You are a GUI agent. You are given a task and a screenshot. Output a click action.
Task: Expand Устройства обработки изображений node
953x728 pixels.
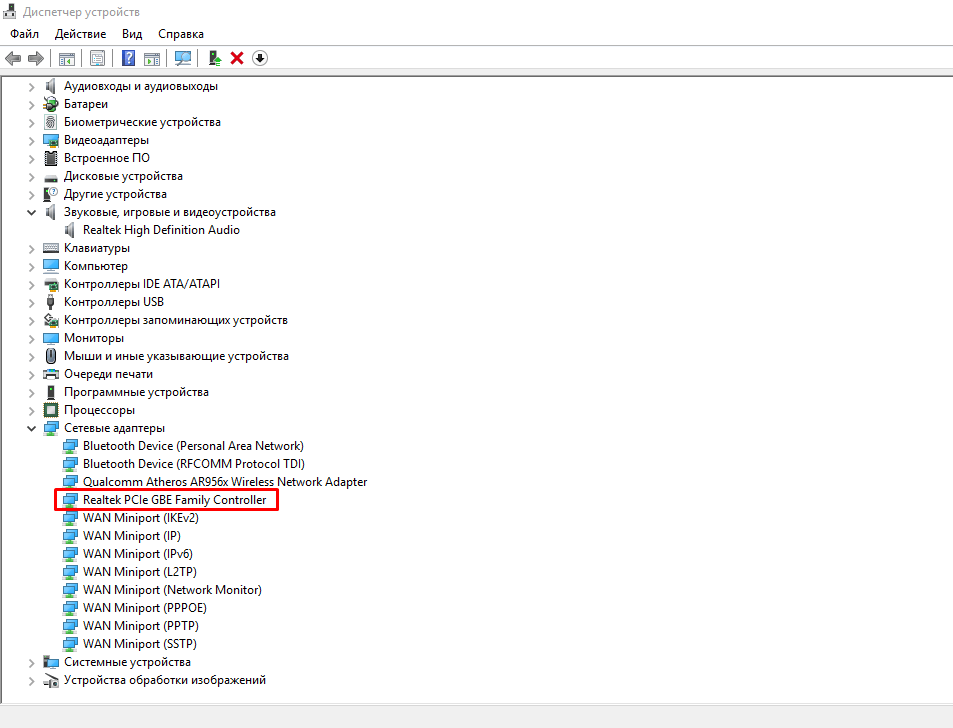(x=32, y=681)
